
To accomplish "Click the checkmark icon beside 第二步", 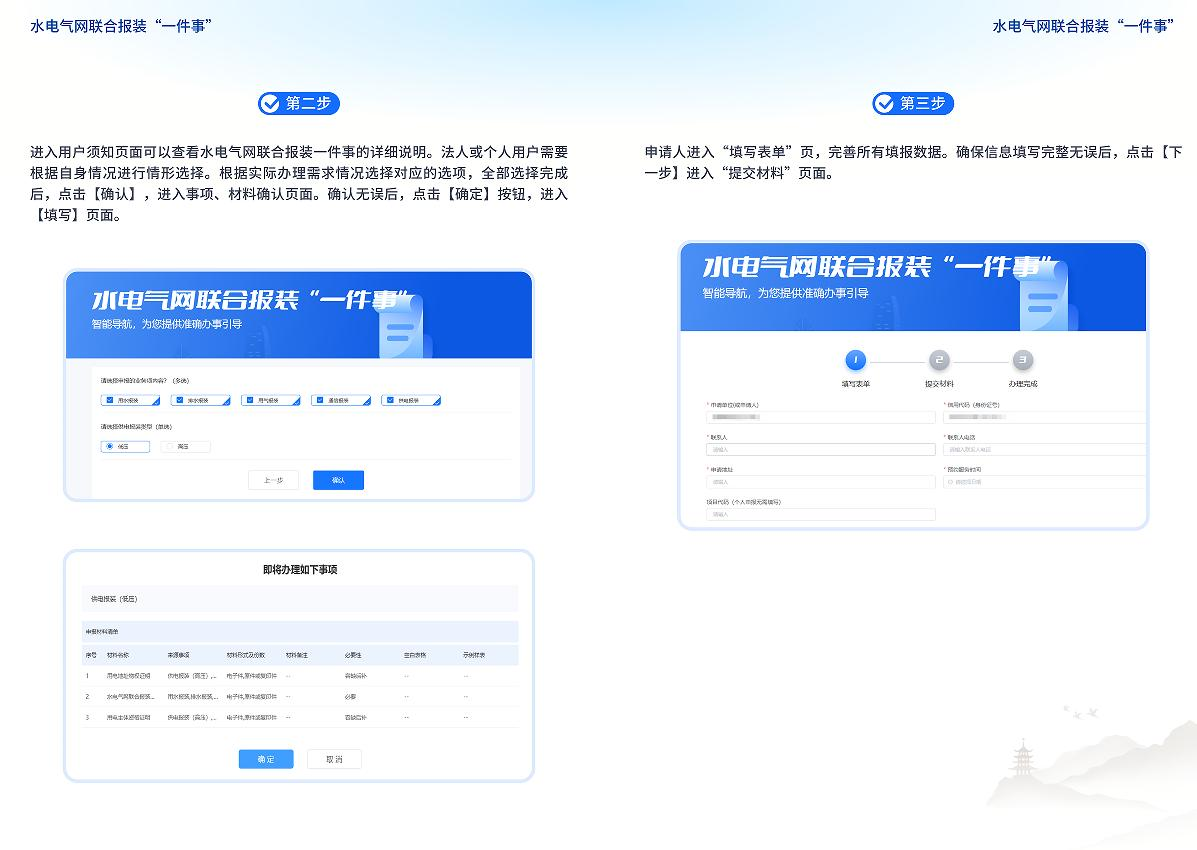I will tap(270, 103).
